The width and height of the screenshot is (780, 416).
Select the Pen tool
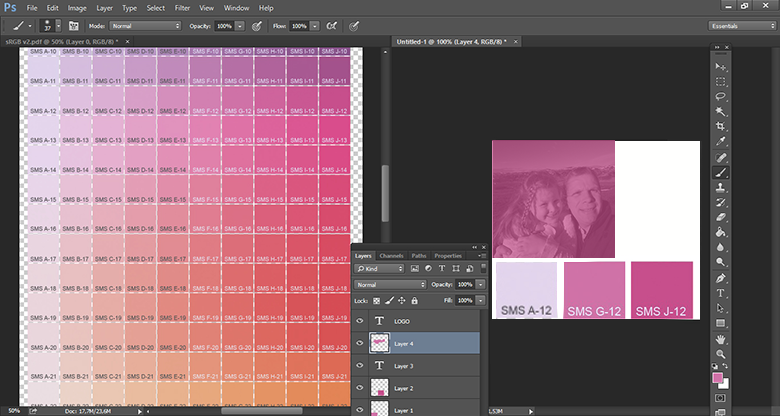coord(720,277)
